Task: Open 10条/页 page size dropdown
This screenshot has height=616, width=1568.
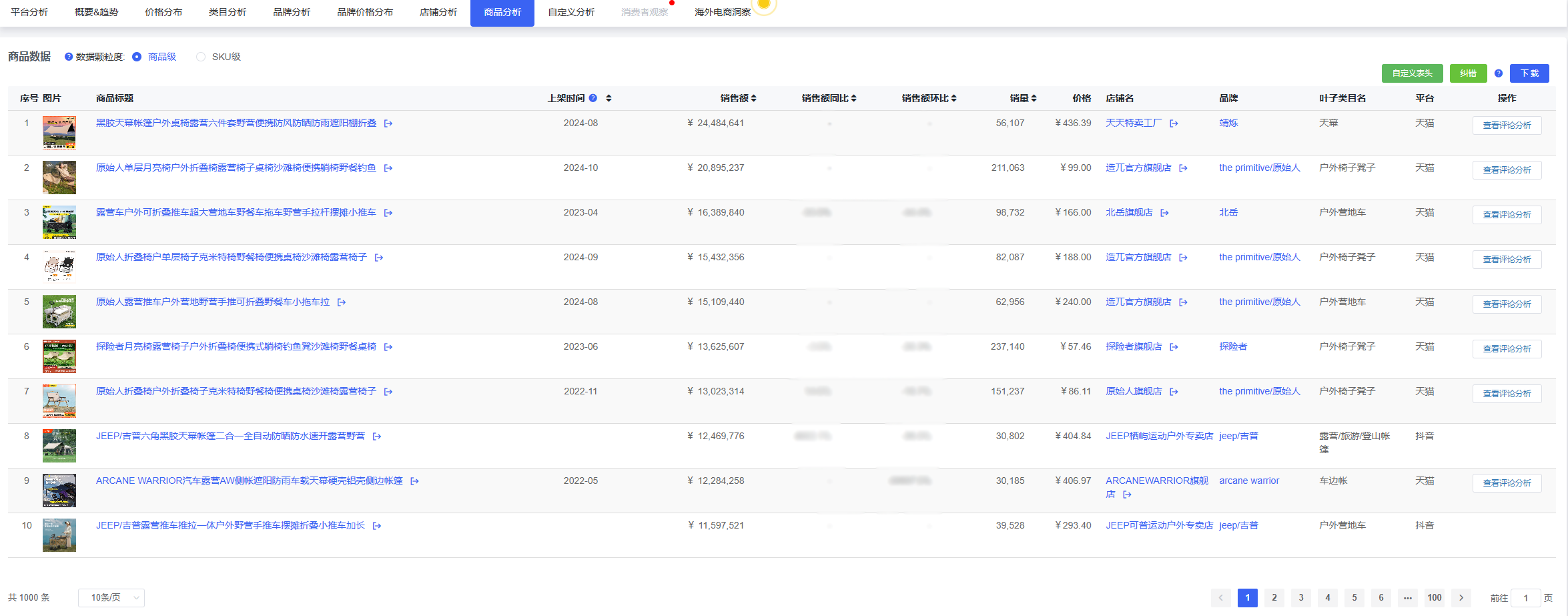Action: point(111,598)
